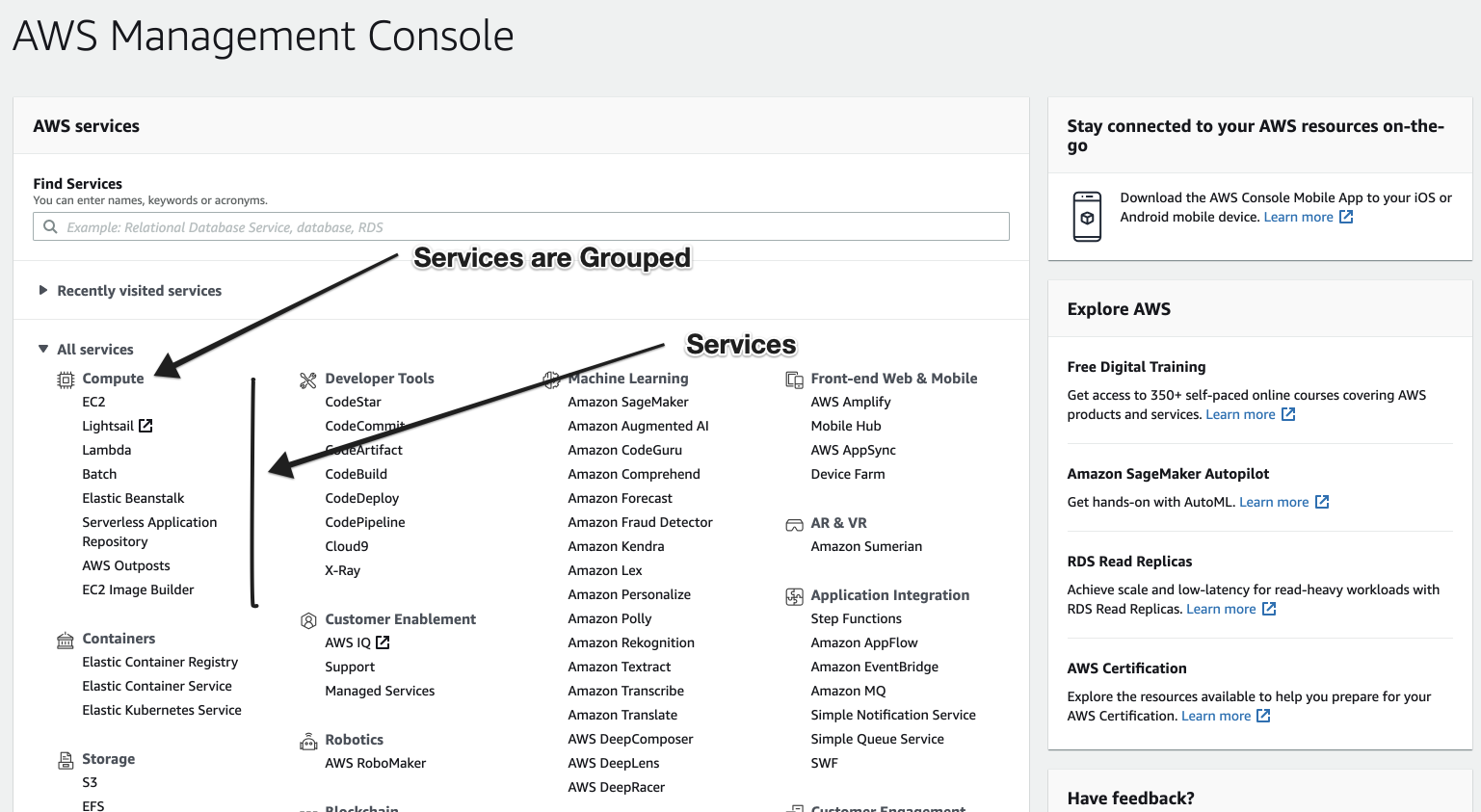Open Amazon Polly
Screen dimensions: 1481x812
[x=610, y=618]
